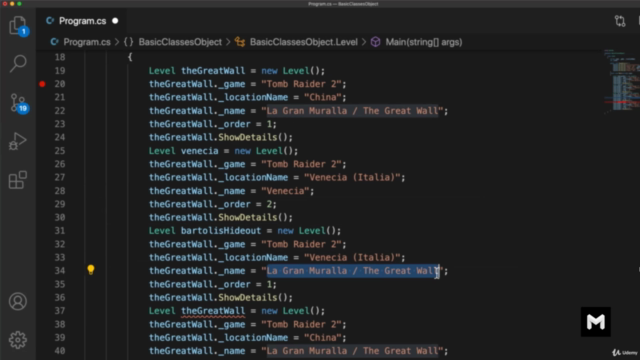Open the Run and Debug view
Image resolution: width=640 pixels, height=360 pixels.
[x=18, y=141]
